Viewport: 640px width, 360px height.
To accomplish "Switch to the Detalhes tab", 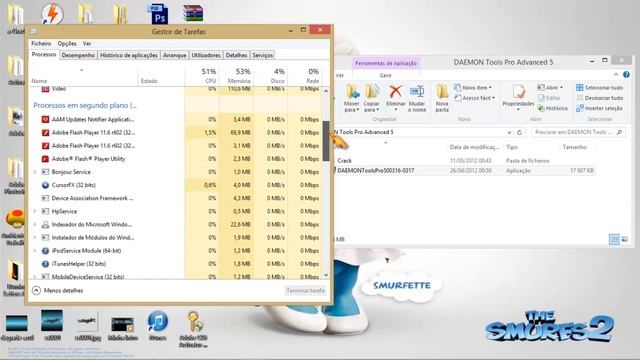I will (236, 55).
